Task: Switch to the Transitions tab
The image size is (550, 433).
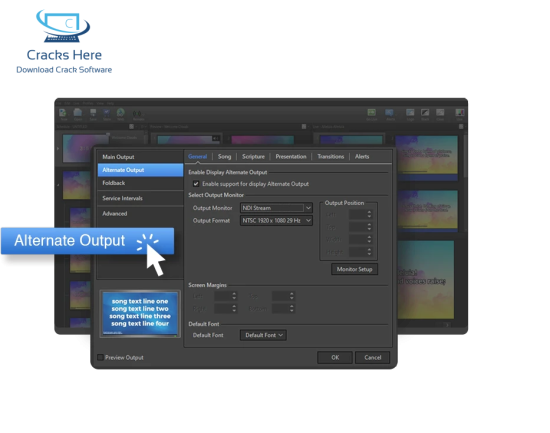Action: coord(331,156)
